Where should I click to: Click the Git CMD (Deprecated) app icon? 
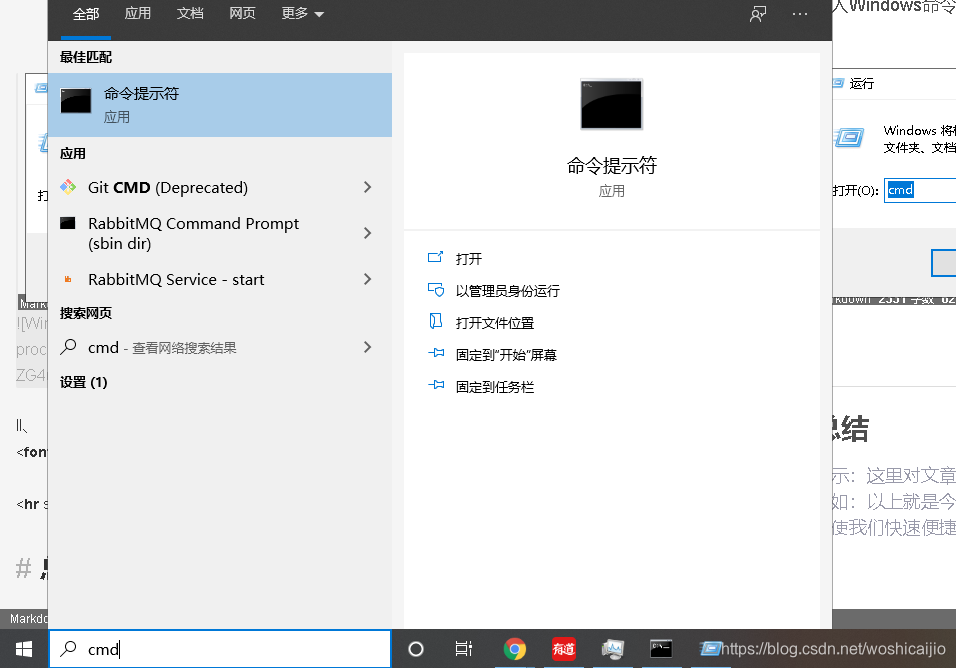tap(68, 187)
